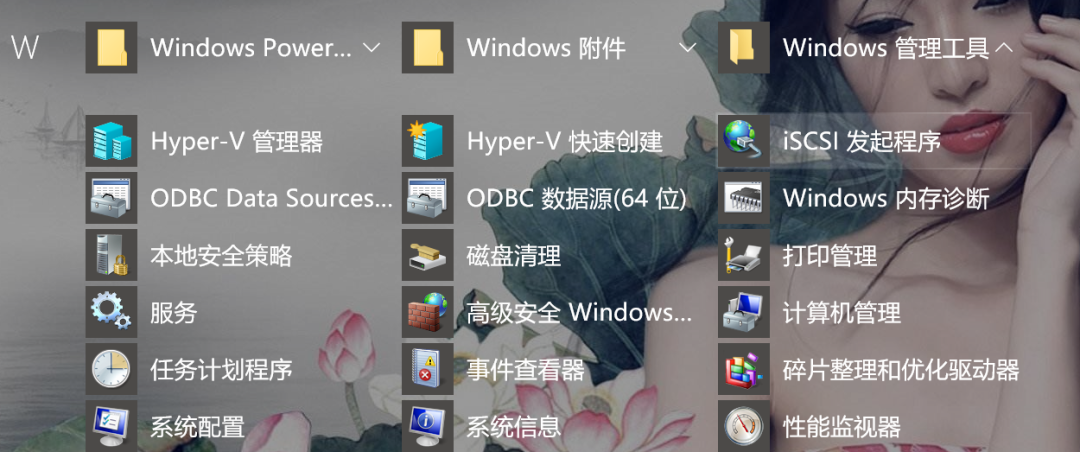
Task: Click the 打印管理 printer icon
Action: click(x=744, y=256)
